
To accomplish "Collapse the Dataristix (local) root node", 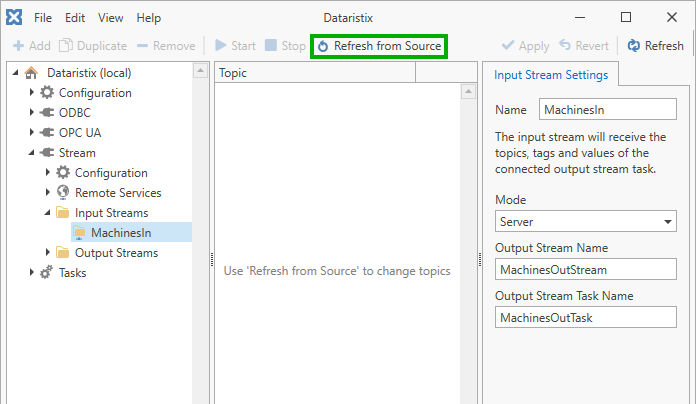I will point(15,72).
